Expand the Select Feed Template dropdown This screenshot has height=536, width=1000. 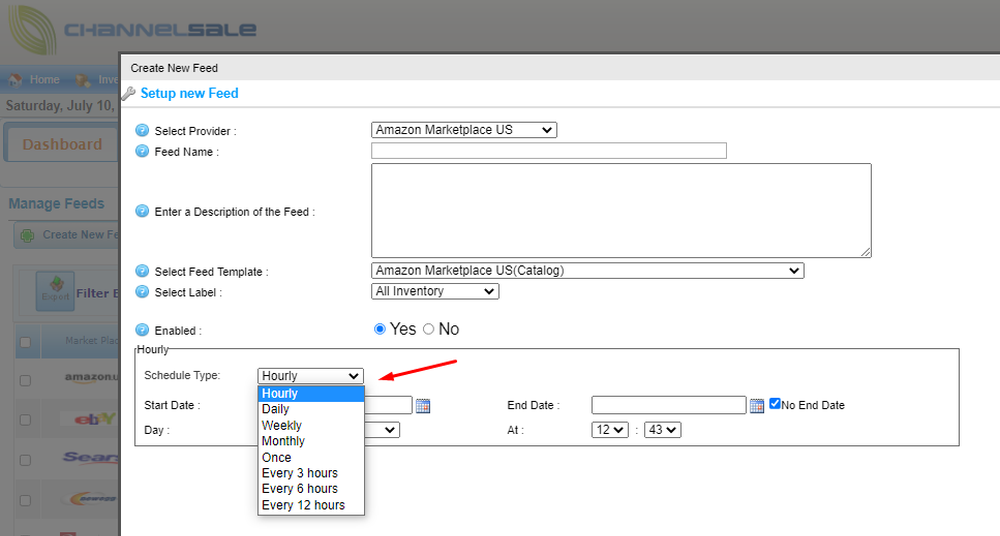point(587,271)
